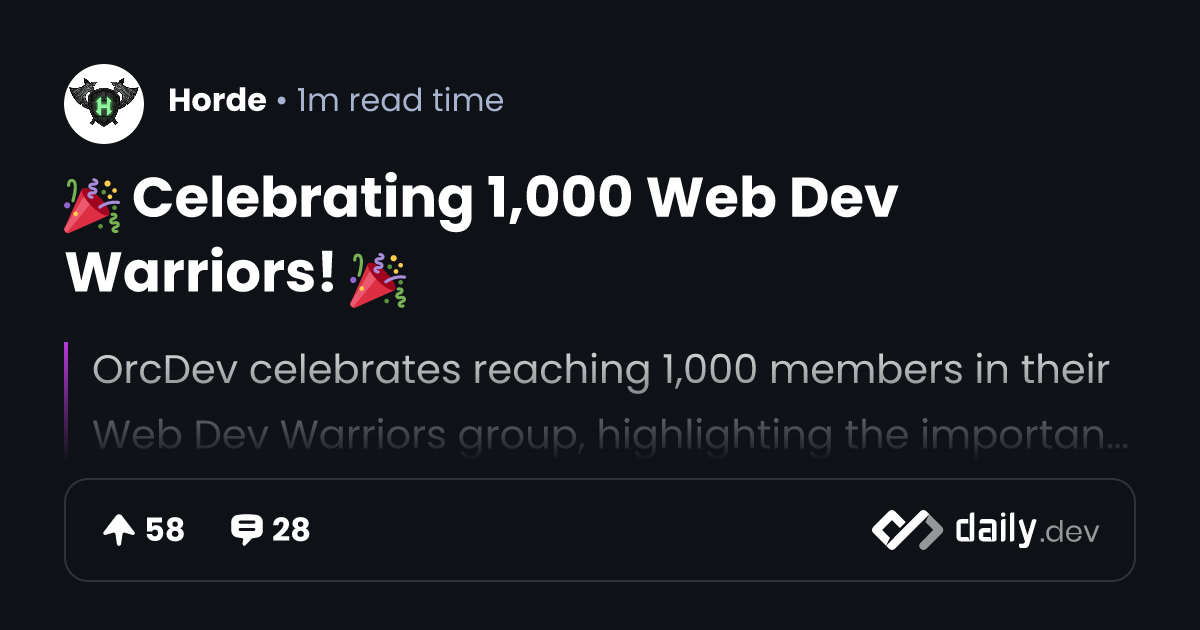Click the "daily" wordmark text
Viewport: 1200px width, 630px height.
click(995, 529)
